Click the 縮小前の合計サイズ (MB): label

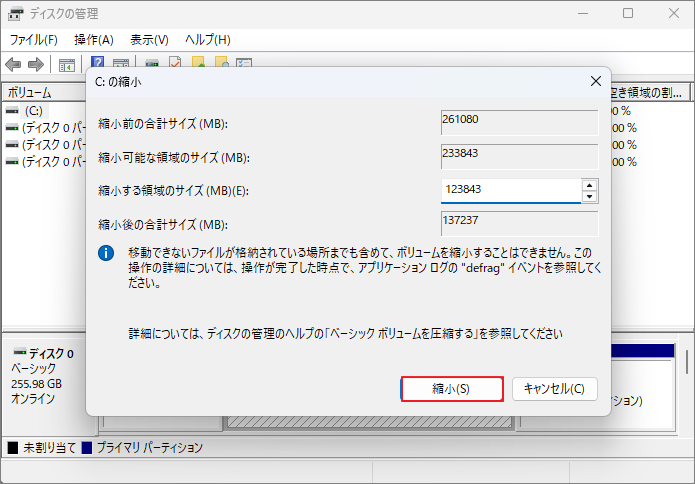point(163,124)
